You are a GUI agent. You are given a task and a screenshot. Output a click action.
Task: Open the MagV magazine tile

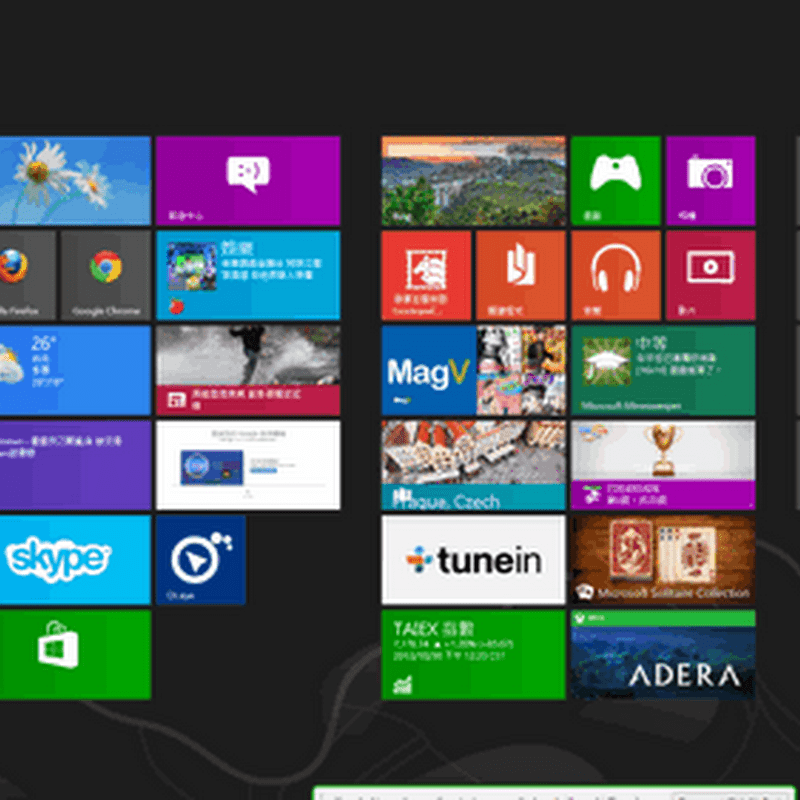click(473, 370)
